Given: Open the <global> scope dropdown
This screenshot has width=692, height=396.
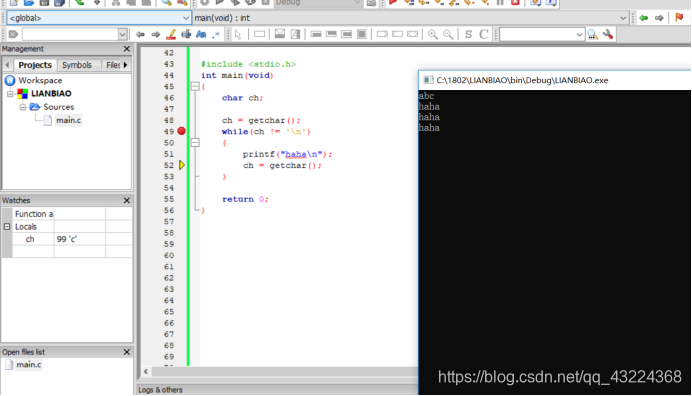Looking at the screenshot, I should pos(99,18).
